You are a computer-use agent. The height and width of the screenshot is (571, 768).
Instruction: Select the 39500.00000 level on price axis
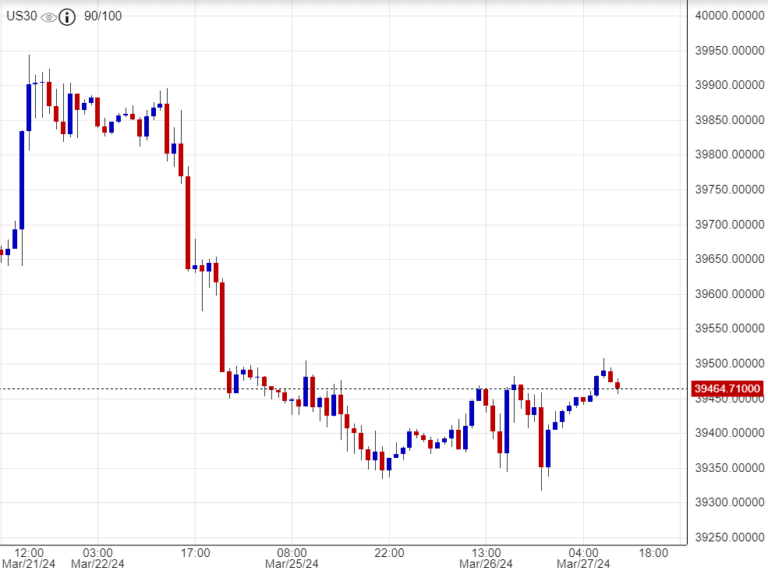click(729, 363)
